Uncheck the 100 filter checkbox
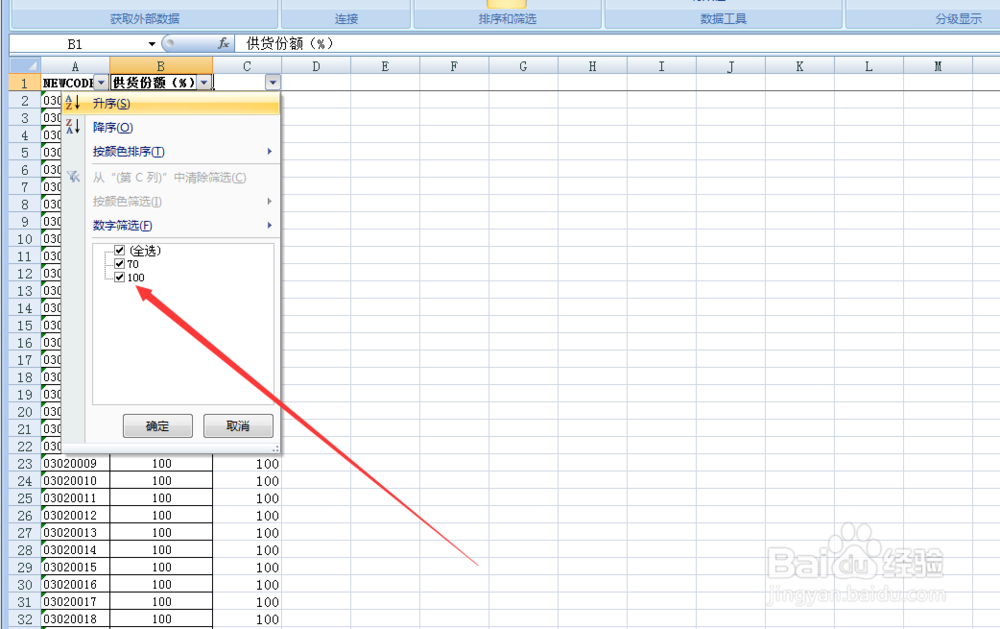The width and height of the screenshot is (1000, 629). point(119,277)
